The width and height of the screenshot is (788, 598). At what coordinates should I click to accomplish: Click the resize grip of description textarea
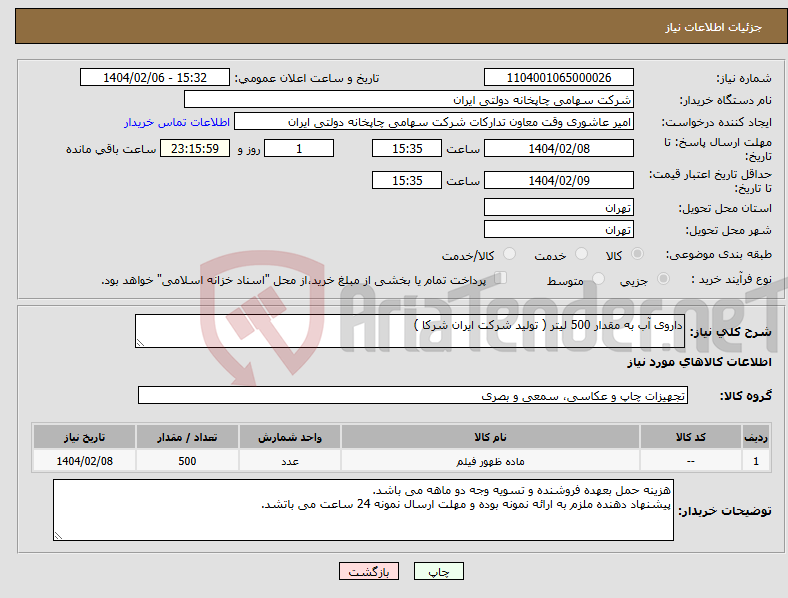140,343
